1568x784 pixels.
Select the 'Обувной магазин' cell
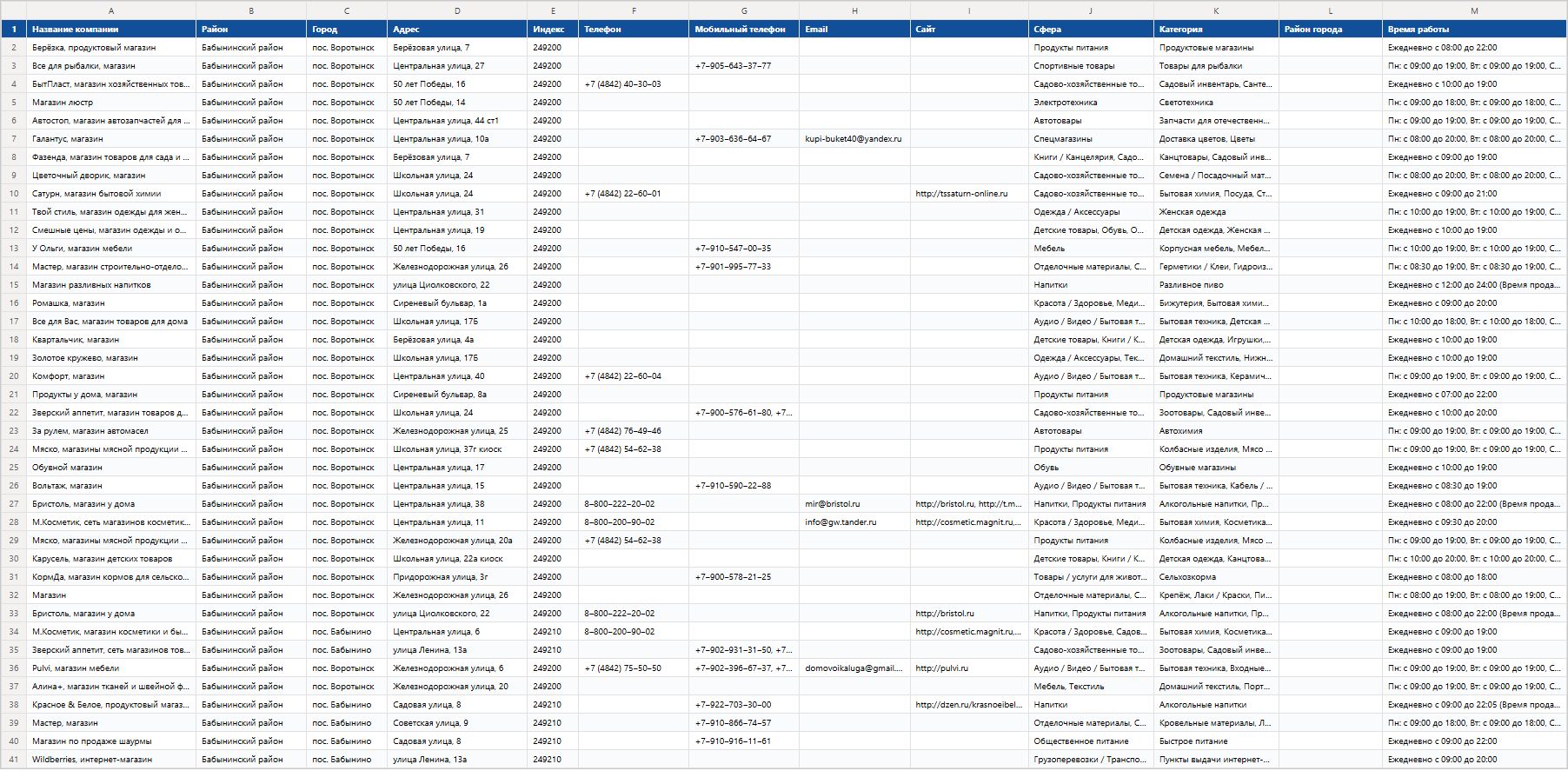click(111, 468)
